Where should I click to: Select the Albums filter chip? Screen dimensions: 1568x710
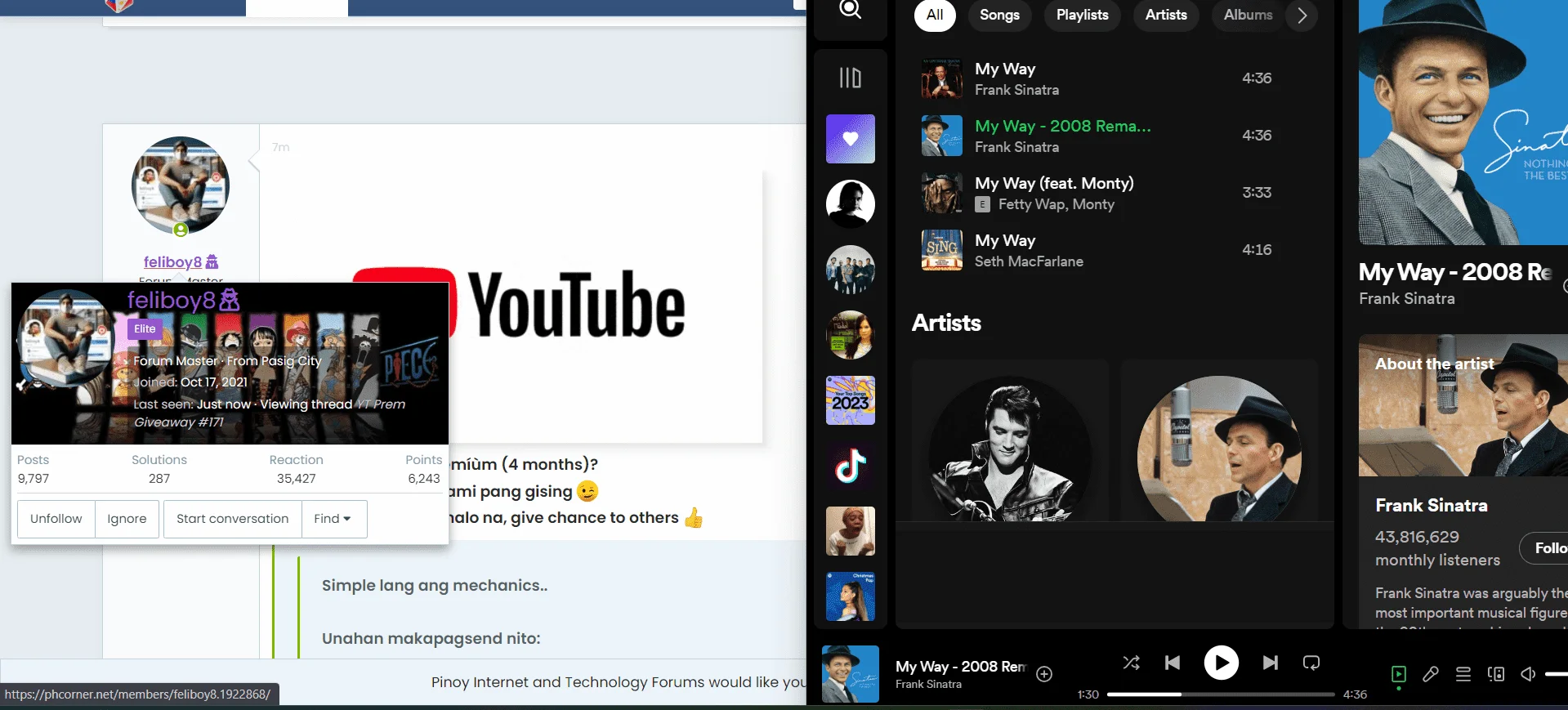click(1248, 15)
